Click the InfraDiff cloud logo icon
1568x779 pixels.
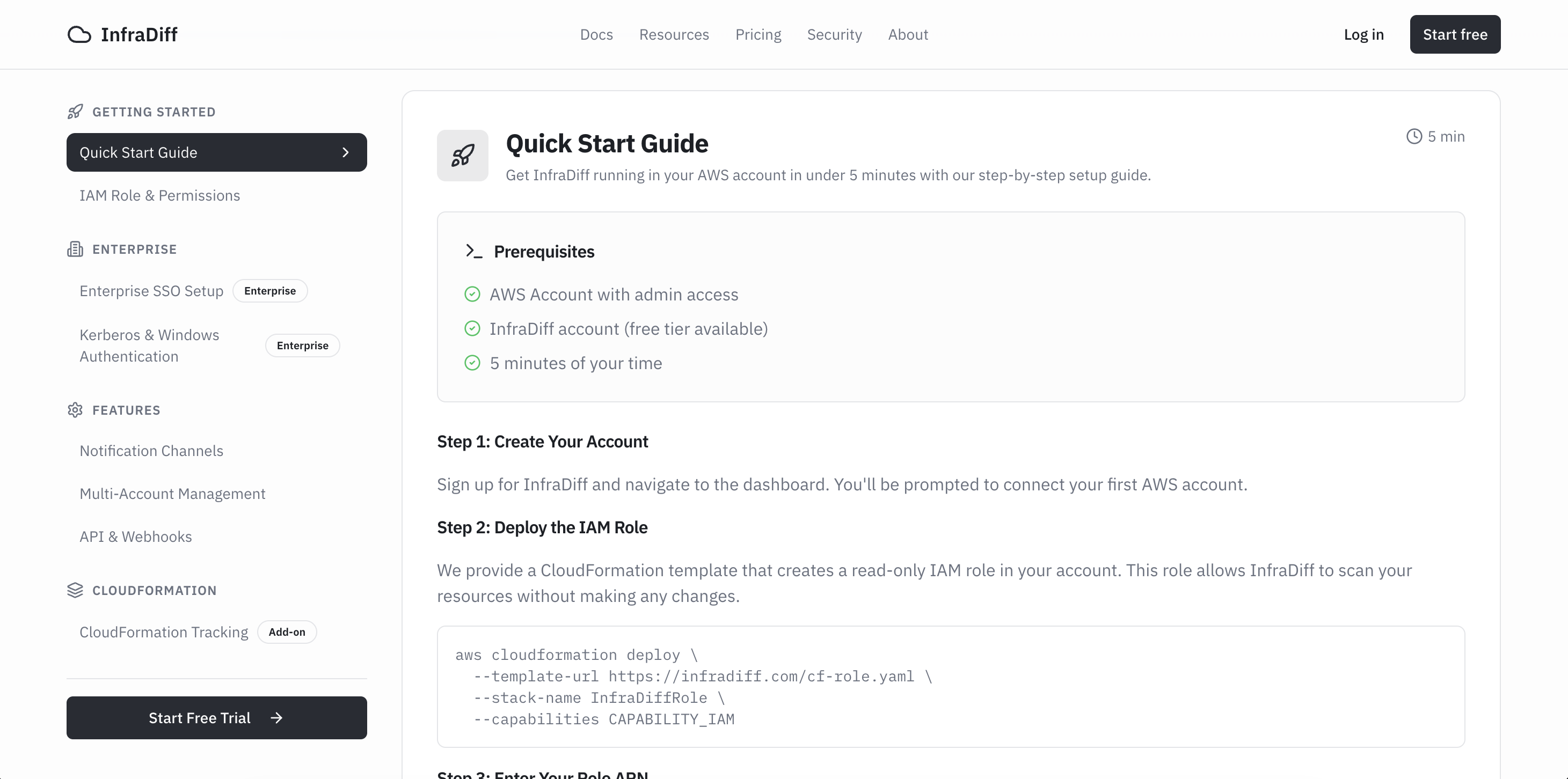click(79, 35)
